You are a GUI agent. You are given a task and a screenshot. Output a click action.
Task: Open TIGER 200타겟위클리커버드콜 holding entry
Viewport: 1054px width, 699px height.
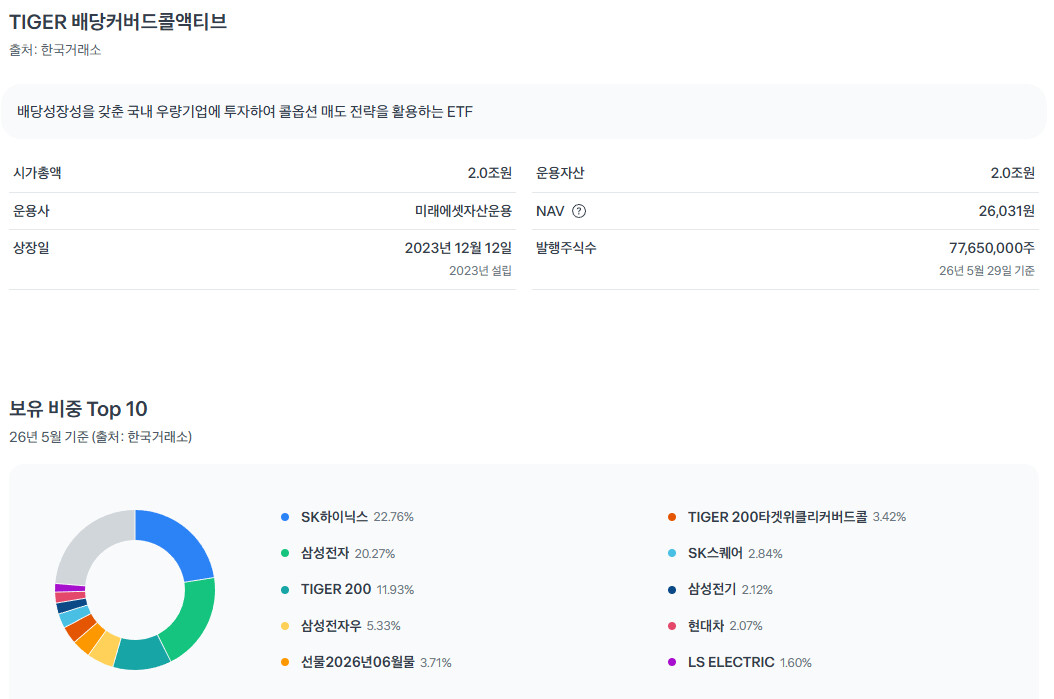[x=777, y=517]
